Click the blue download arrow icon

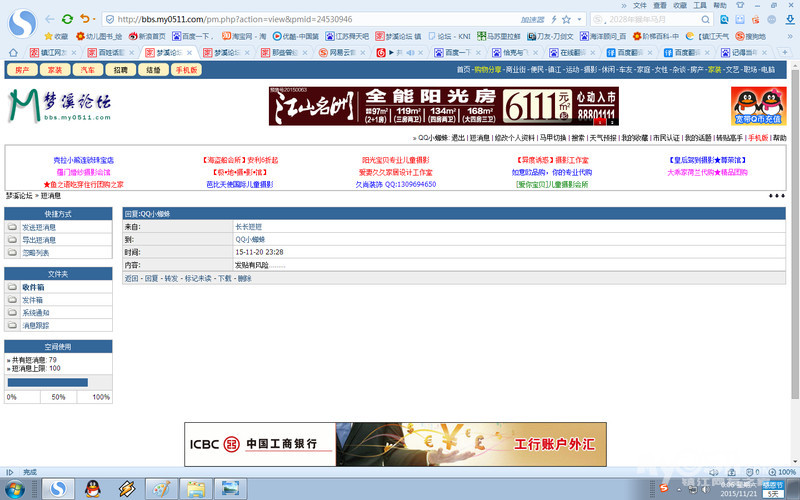pyautogui.click(x=790, y=19)
